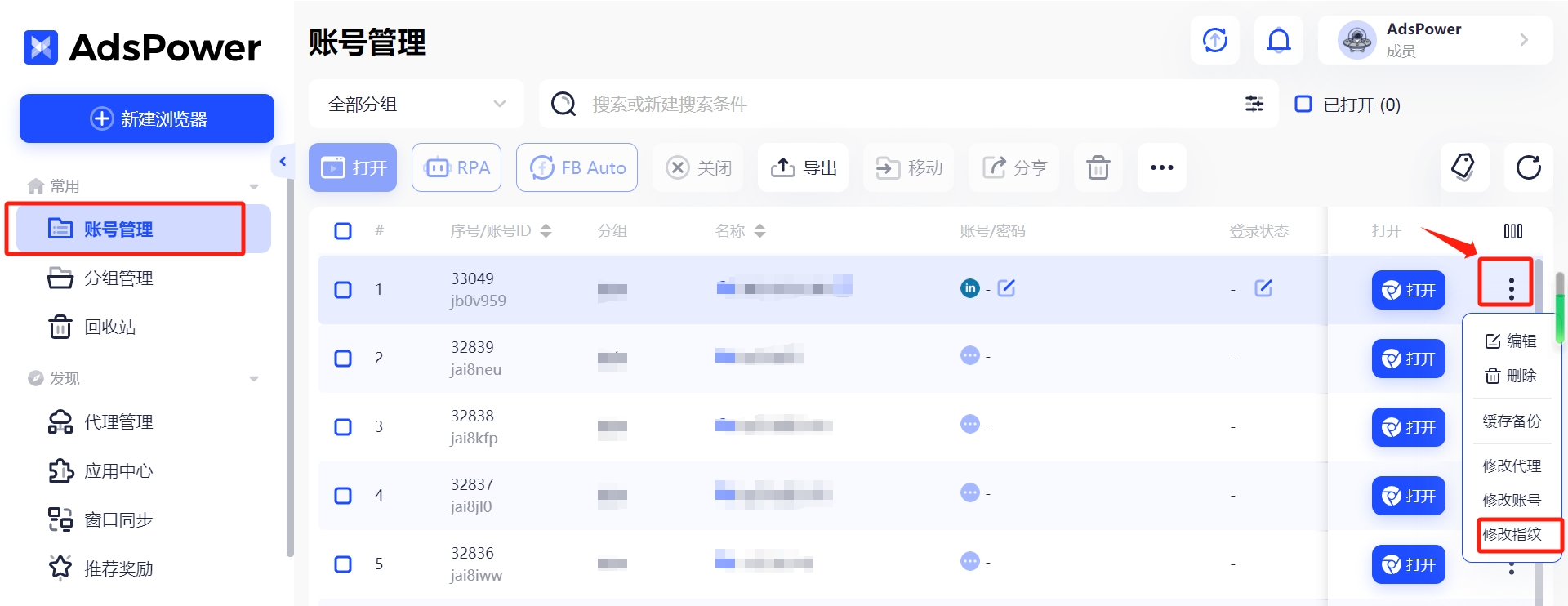The image size is (1568, 606).
Task: Check the box for row 32837
Action: pyautogui.click(x=343, y=496)
